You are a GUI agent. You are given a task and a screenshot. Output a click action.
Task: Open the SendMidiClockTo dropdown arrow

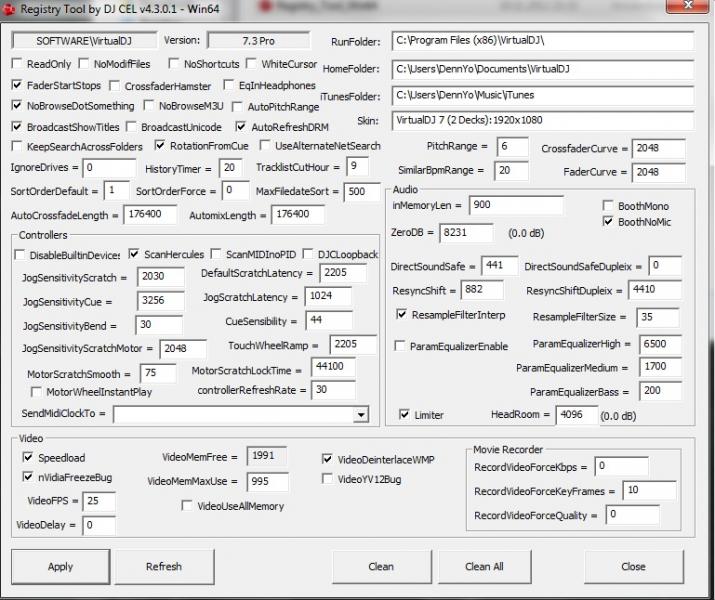[x=361, y=414]
